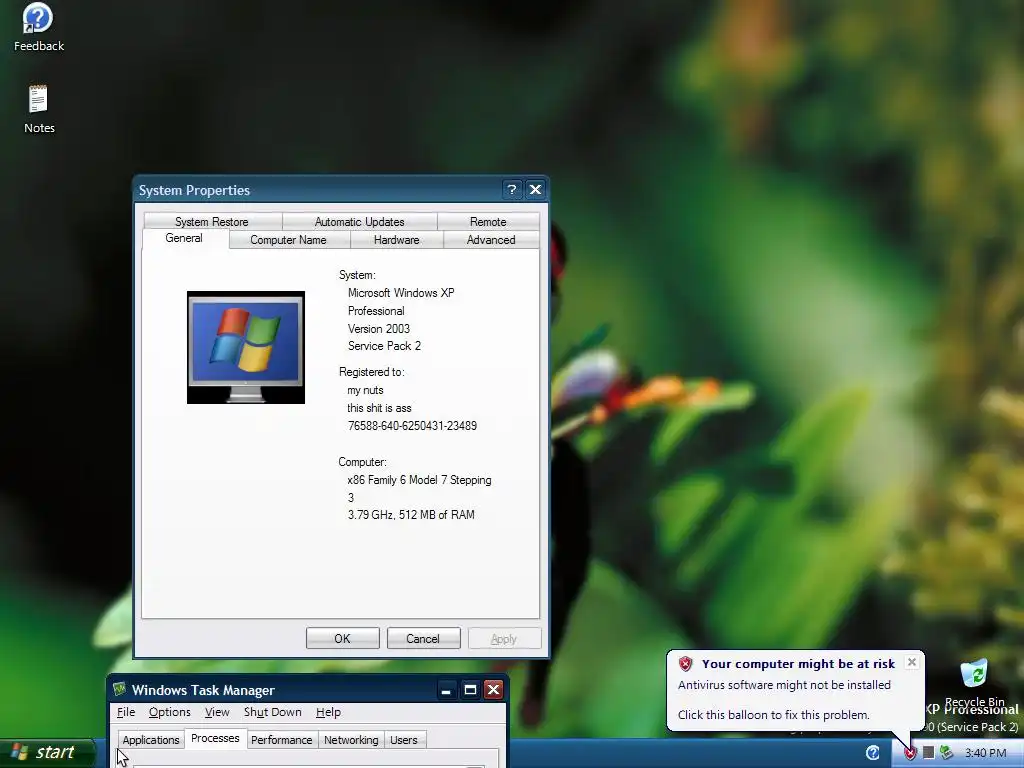Maximize the Windows Task Manager window
Viewport: 1024px width, 768px height.
coord(470,690)
